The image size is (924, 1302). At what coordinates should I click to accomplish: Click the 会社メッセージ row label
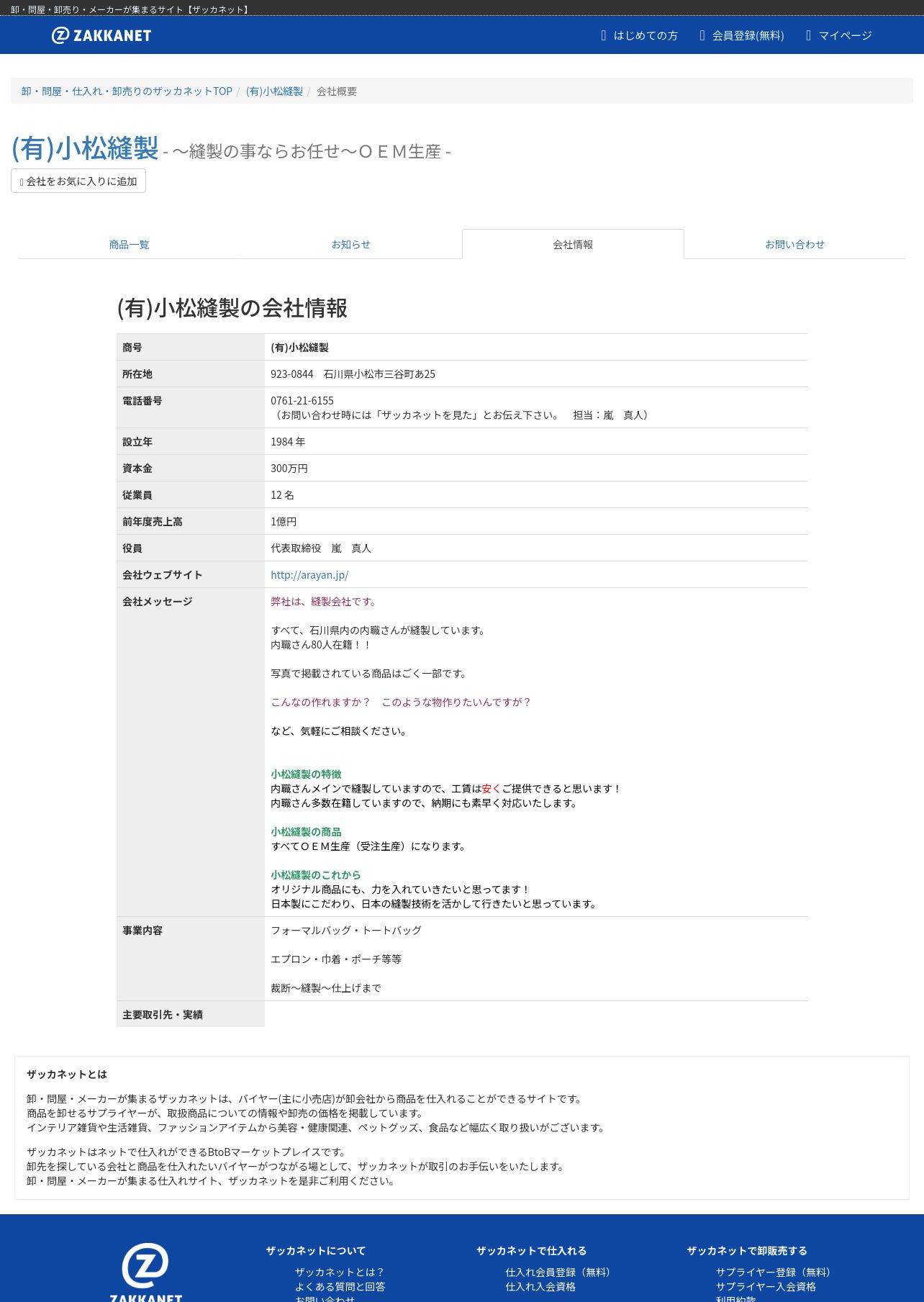[158, 602]
